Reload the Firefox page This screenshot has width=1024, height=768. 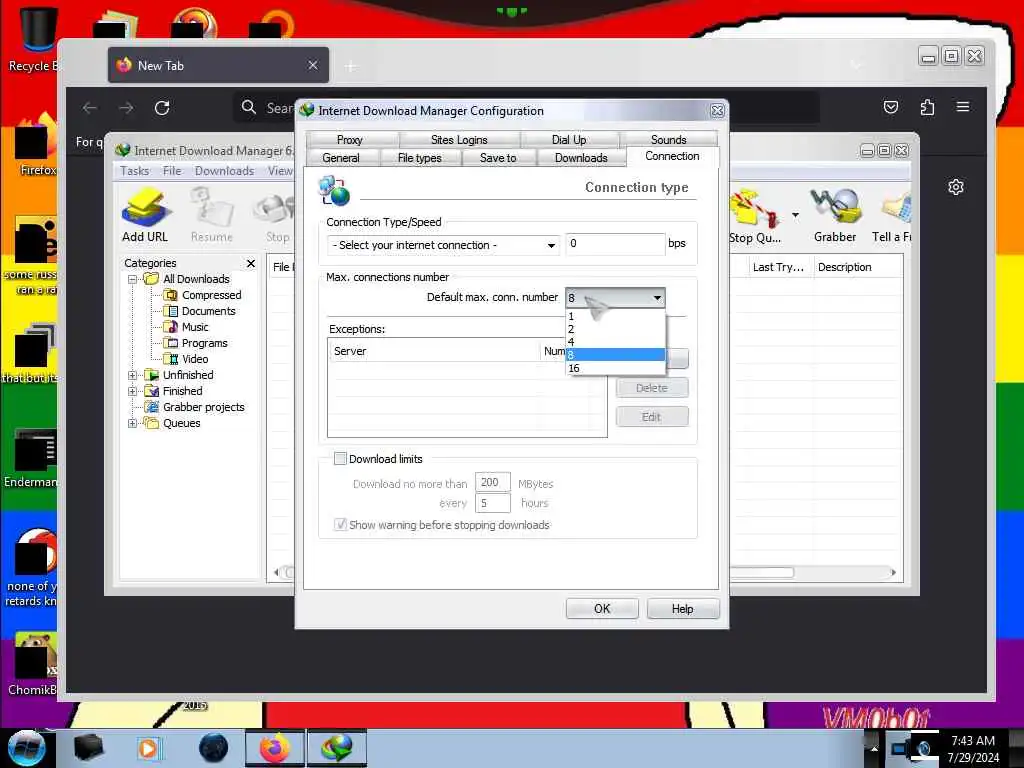[x=162, y=108]
